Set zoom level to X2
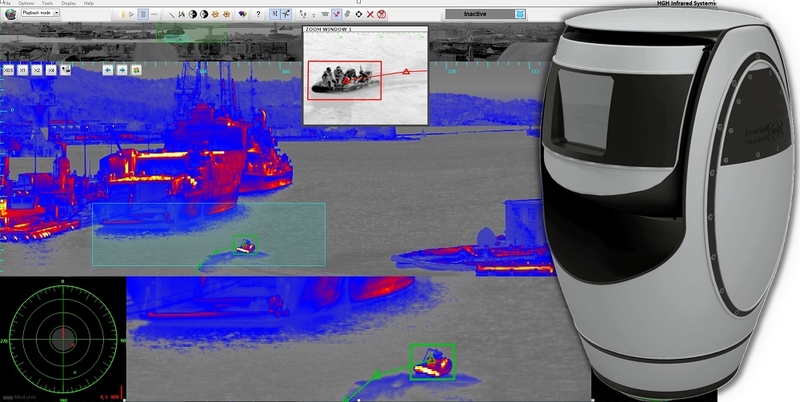This screenshot has width=800, height=402. [x=37, y=71]
